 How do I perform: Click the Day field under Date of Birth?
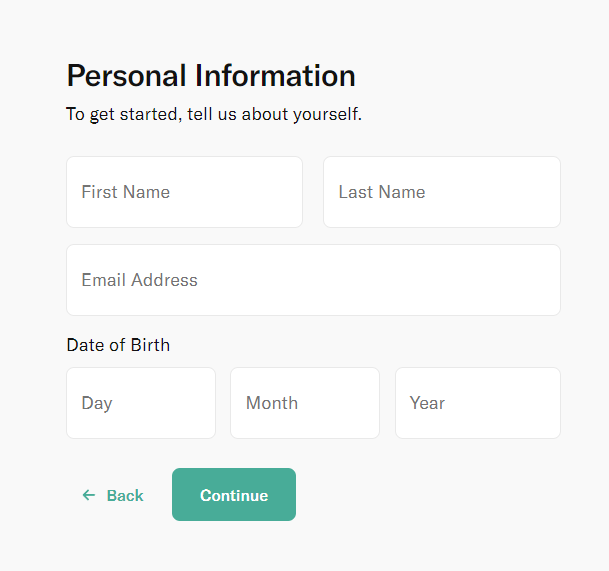click(141, 403)
